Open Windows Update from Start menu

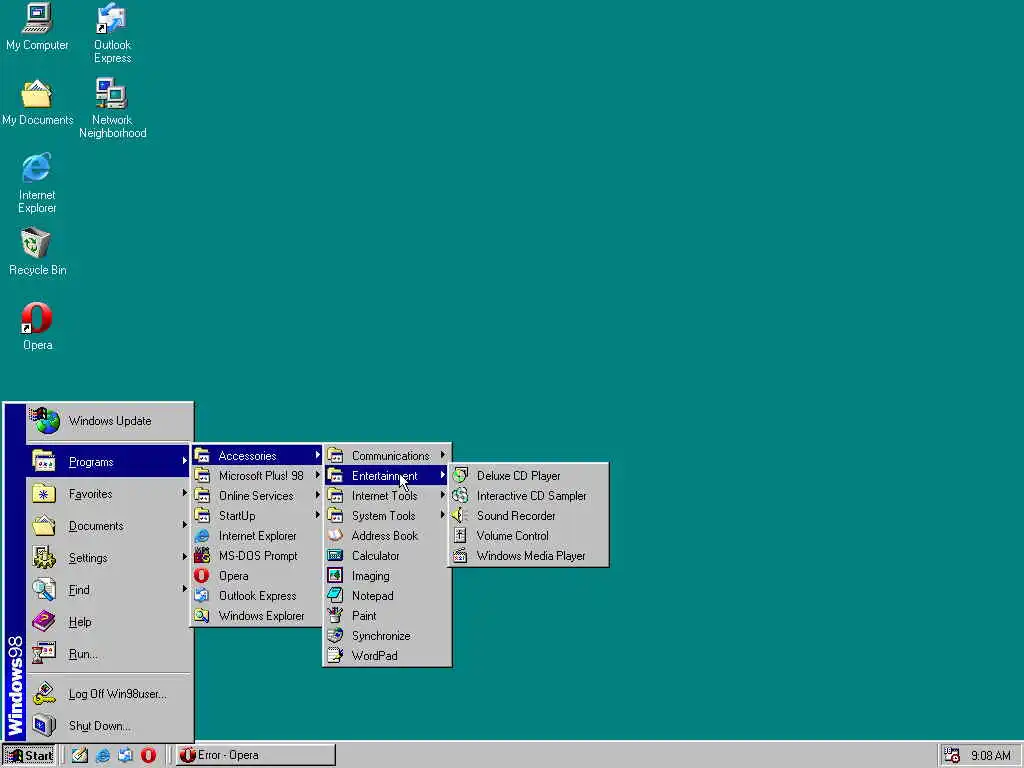point(110,421)
